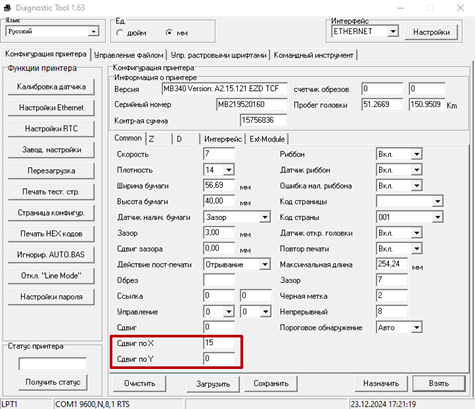Click the Максимальная длина field
This screenshot has height=409, width=475.
[x=392, y=264]
